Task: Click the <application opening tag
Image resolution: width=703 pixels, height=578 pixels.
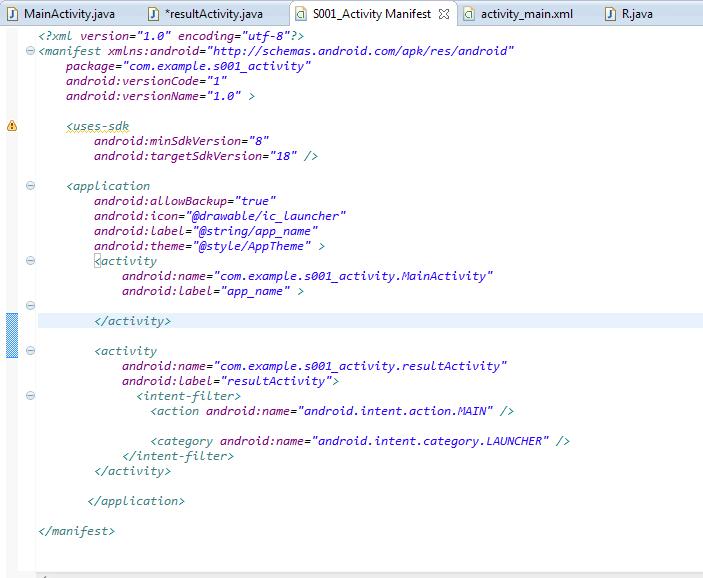Action: [x=108, y=186]
